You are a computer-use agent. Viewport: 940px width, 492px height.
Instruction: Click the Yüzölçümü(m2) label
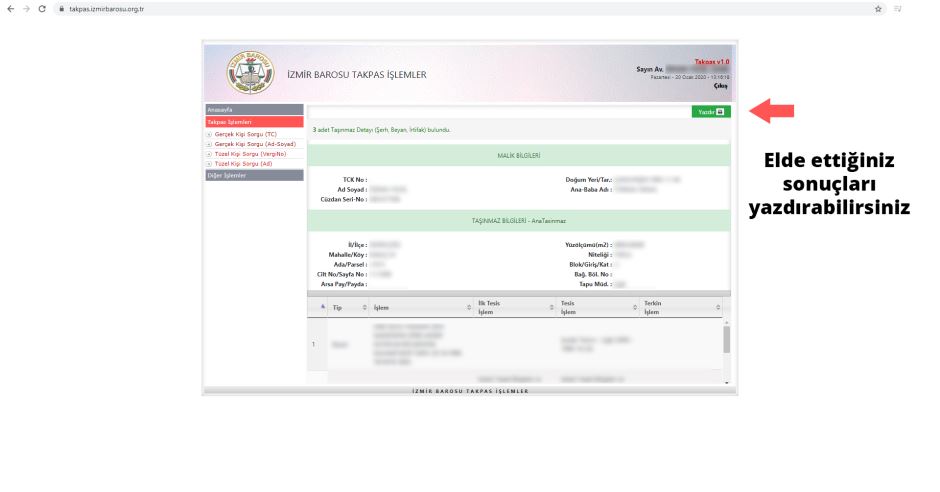(x=588, y=245)
